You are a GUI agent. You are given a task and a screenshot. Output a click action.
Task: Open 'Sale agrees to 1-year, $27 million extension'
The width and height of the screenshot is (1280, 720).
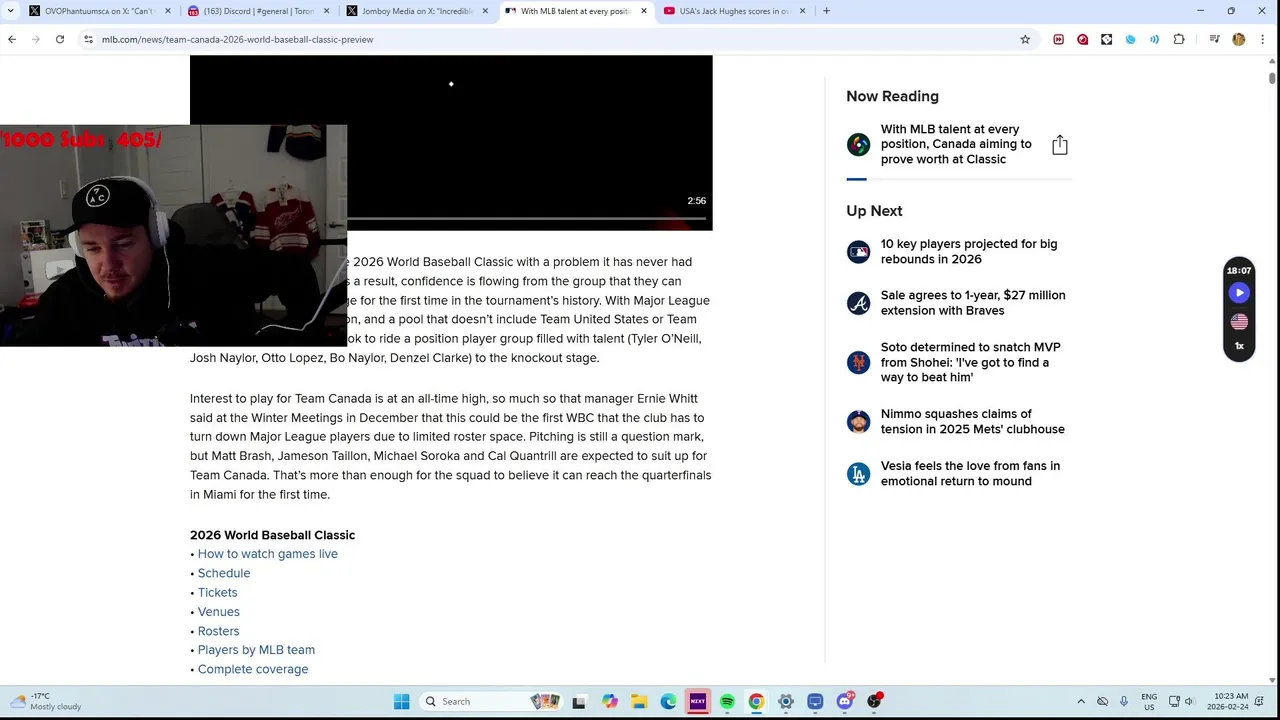[x=972, y=303]
